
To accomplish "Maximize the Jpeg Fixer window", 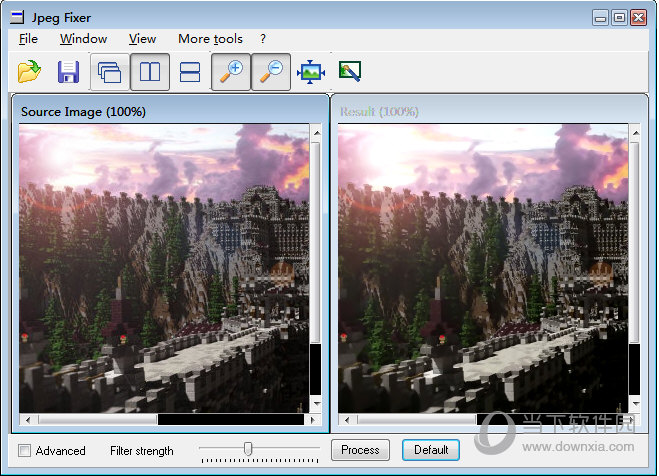I will pyautogui.click(x=619, y=18).
